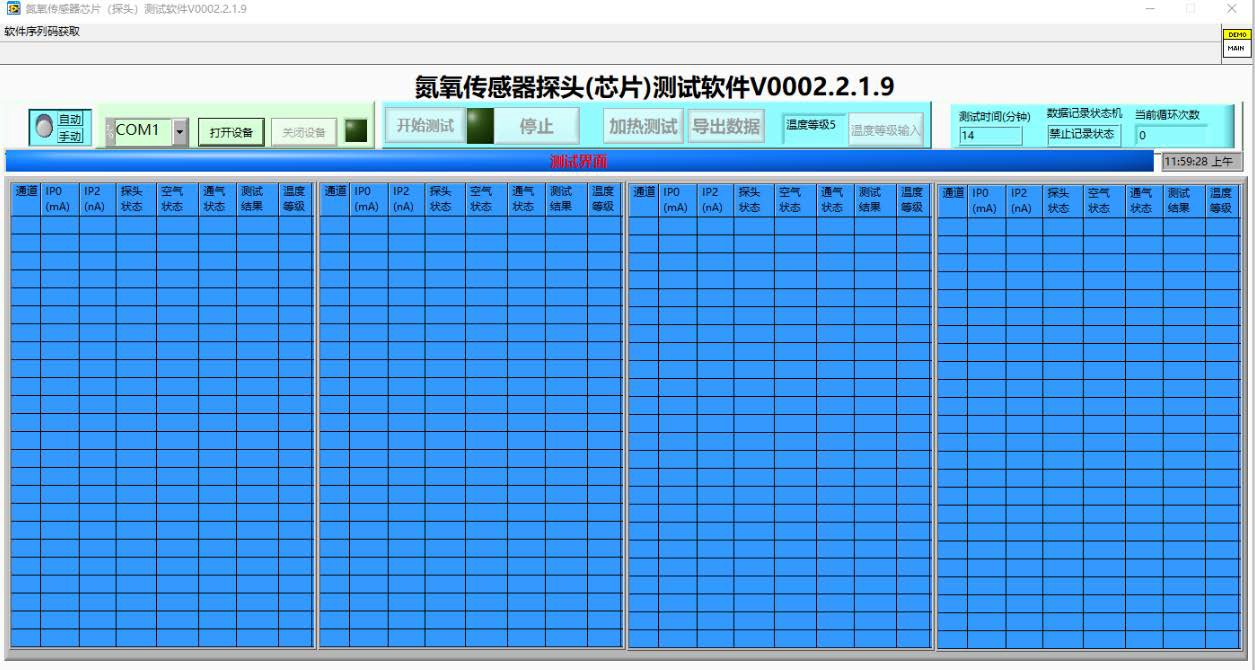Click the test status LED beside 开始测试
The image size is (1255, 670).
[x=480, y=126]
